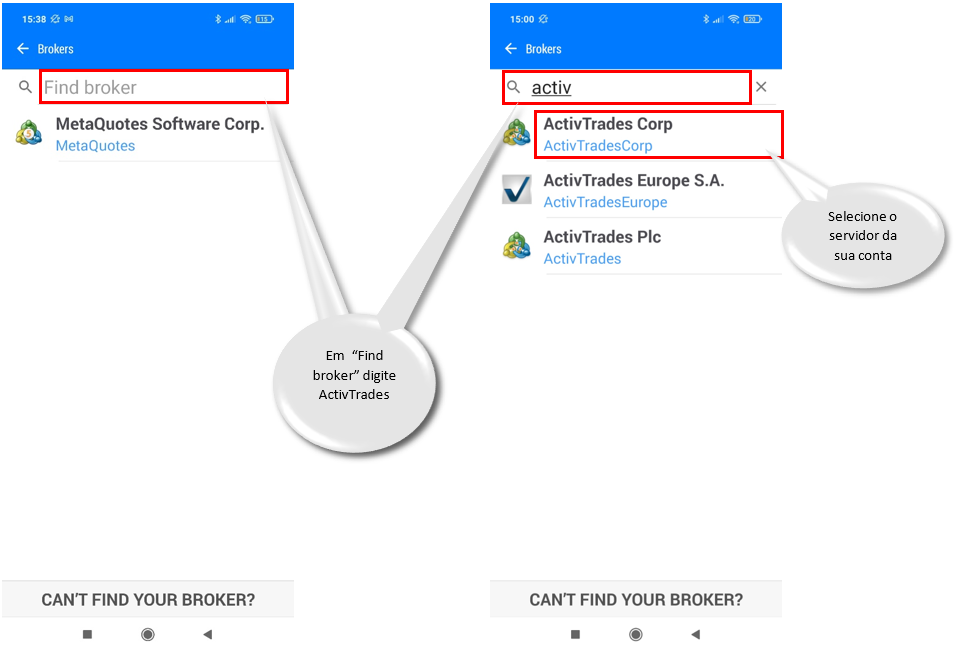
Task: Click the ActivTrades Europe checkmark logo
Action: 517,189
